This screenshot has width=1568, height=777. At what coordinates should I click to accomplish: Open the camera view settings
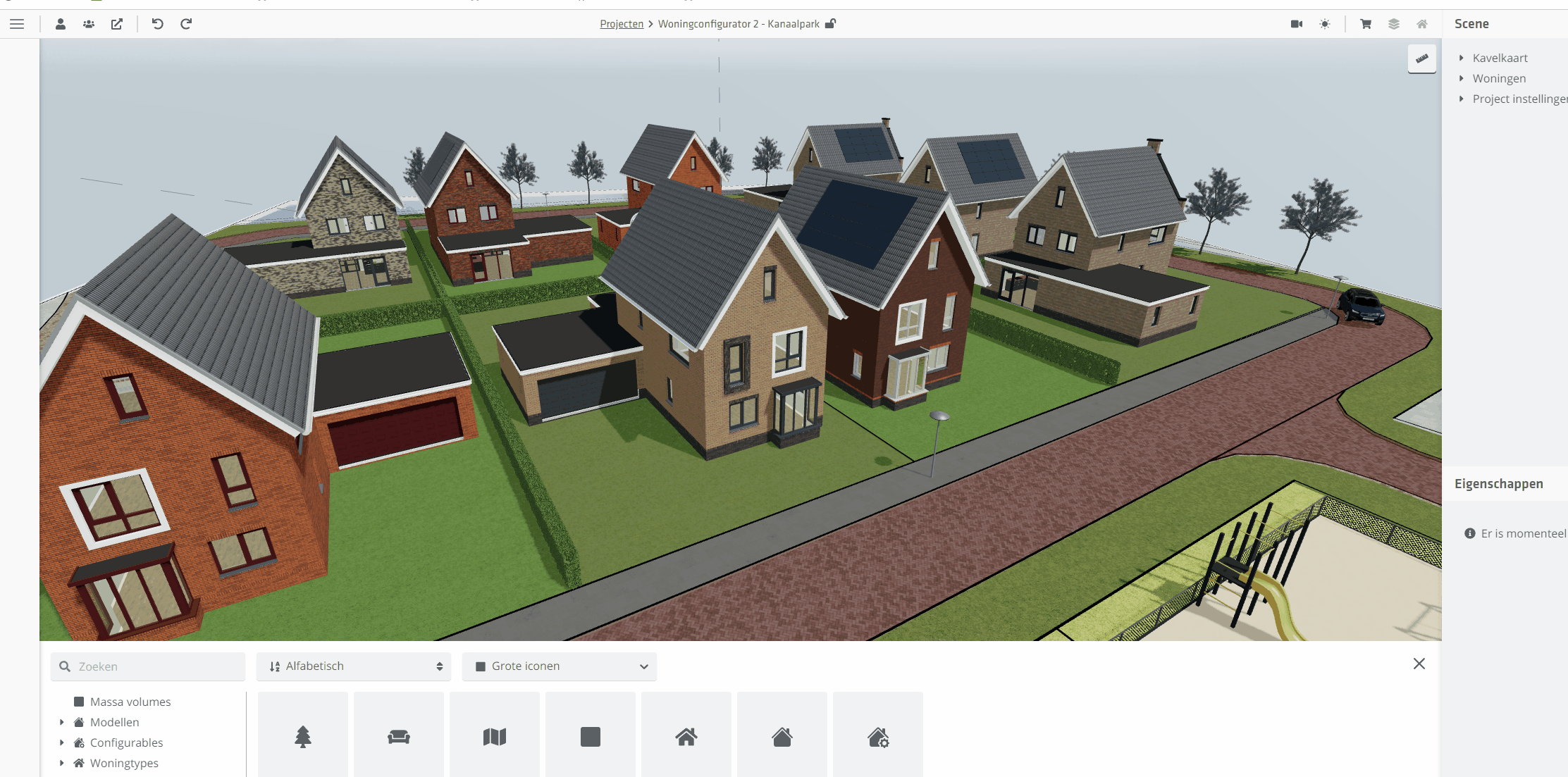click(x=1296, y=24)
